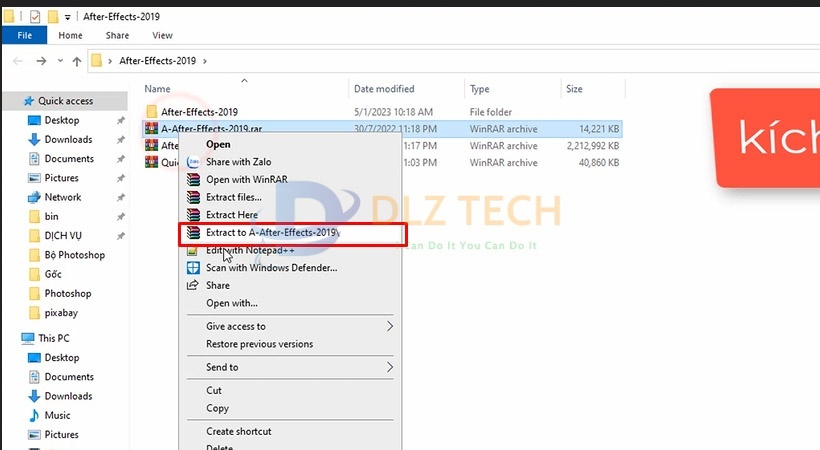Open the File ribbon tab

24,35
